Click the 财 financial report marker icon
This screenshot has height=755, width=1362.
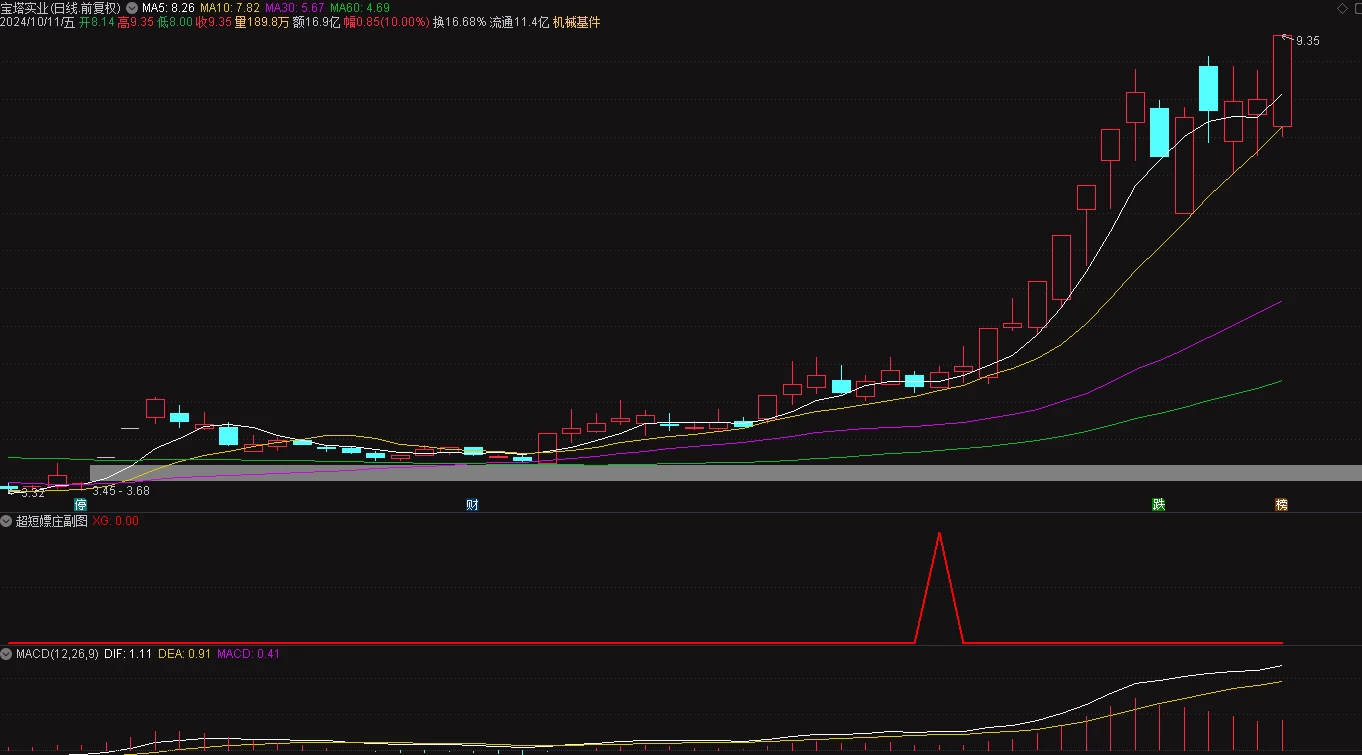point(472,505)
